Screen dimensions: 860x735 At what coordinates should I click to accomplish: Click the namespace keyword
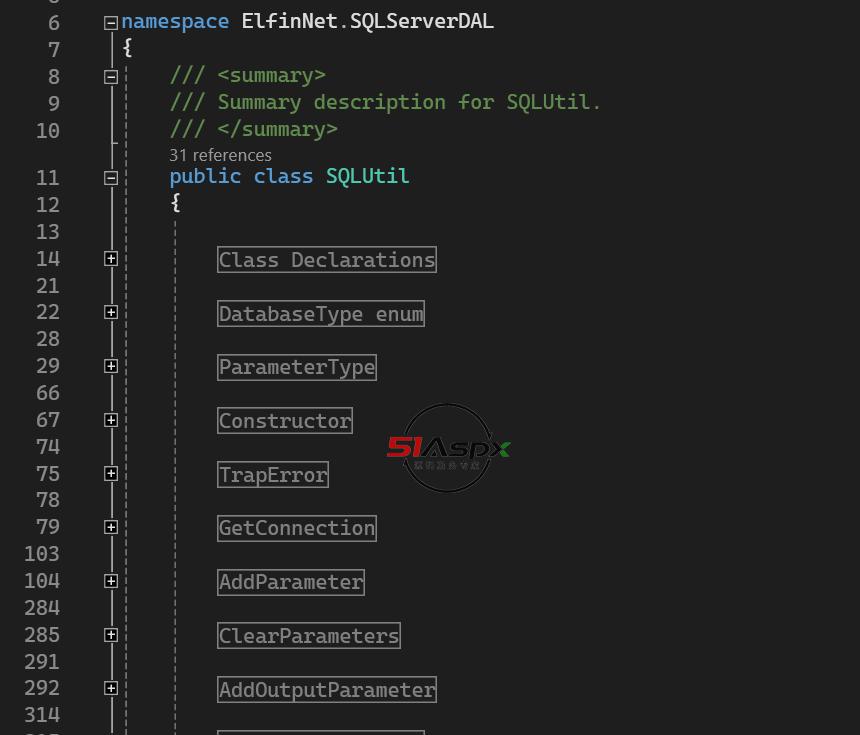coord(175,22)
